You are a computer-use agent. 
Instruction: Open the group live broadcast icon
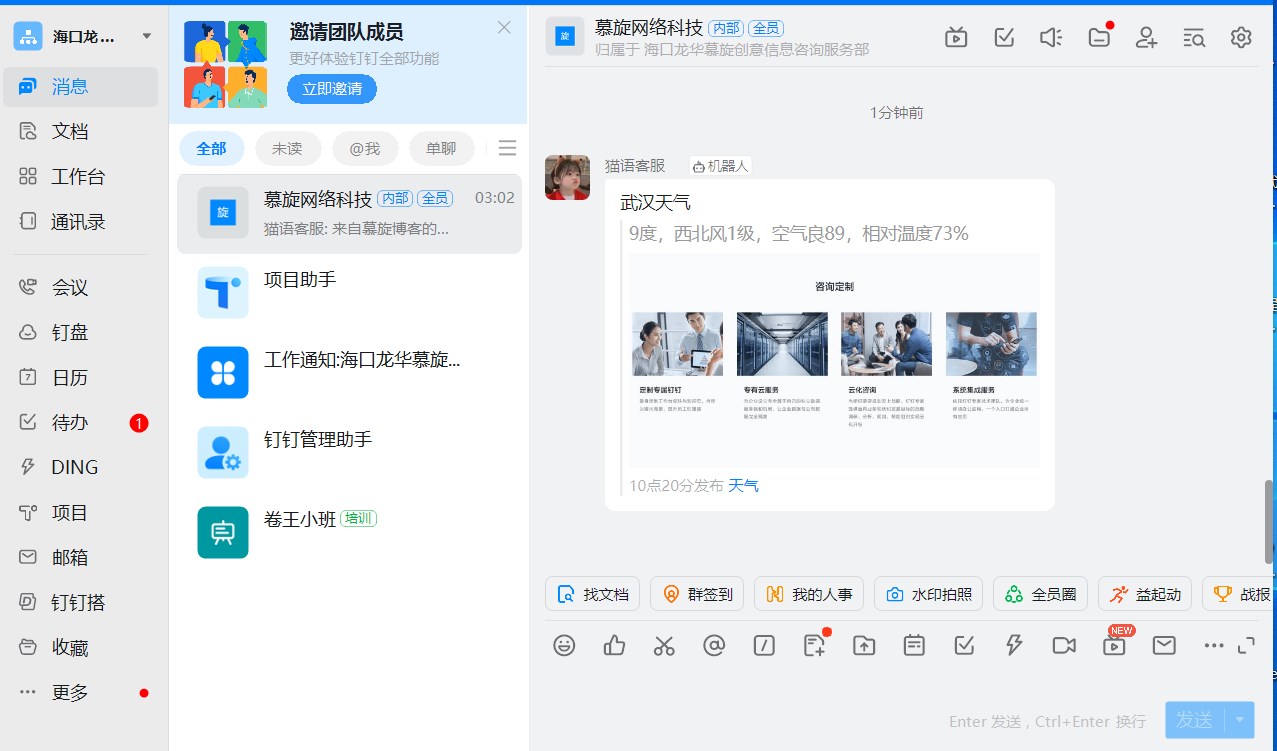[x=956, y=38]
